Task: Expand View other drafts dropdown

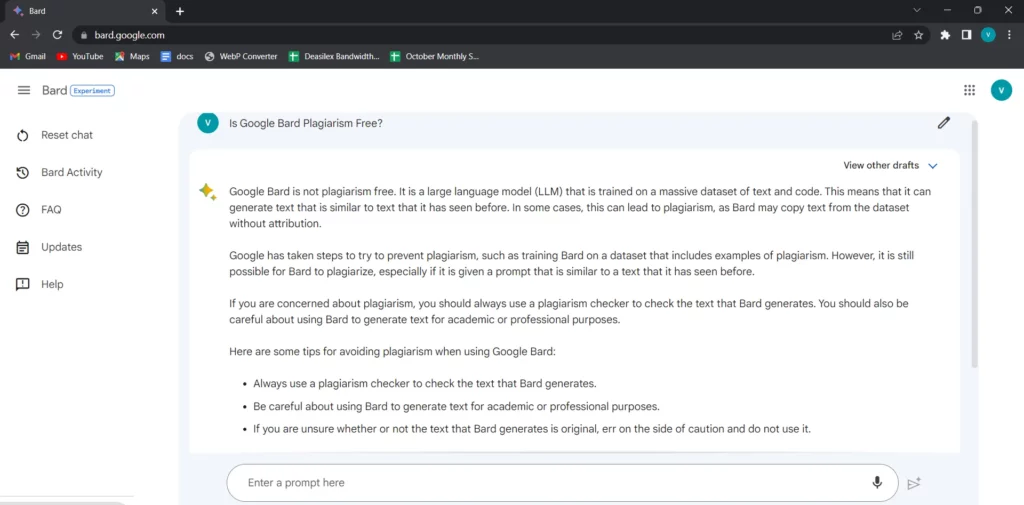Action: [x=890, y=165]
